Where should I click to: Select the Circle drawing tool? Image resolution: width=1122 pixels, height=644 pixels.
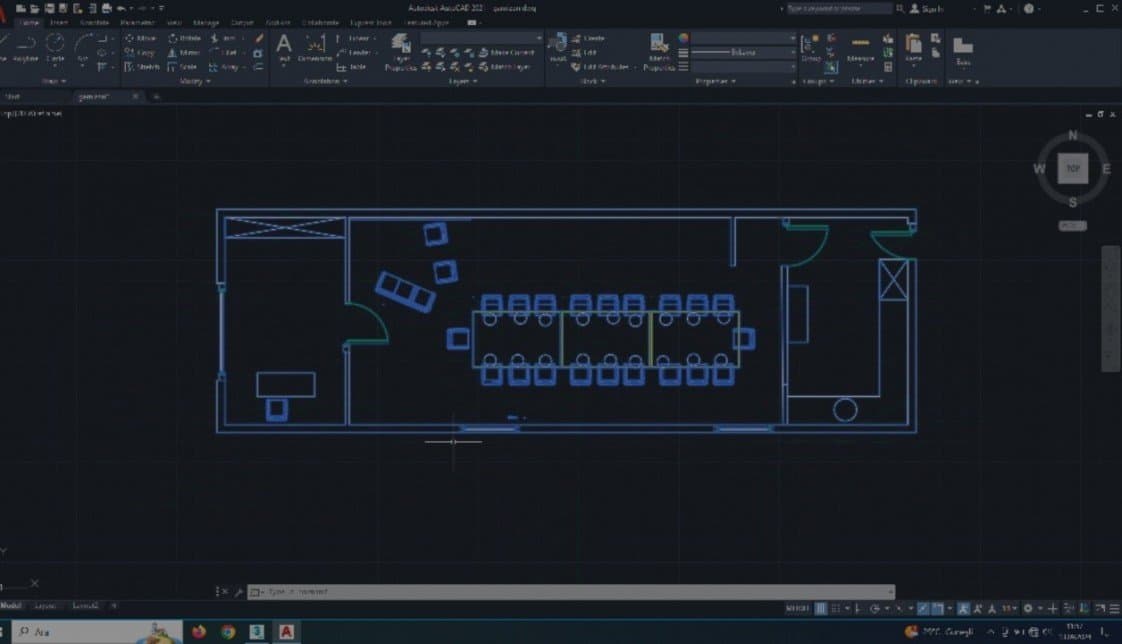pyautogui.click(x=55, y=48)
